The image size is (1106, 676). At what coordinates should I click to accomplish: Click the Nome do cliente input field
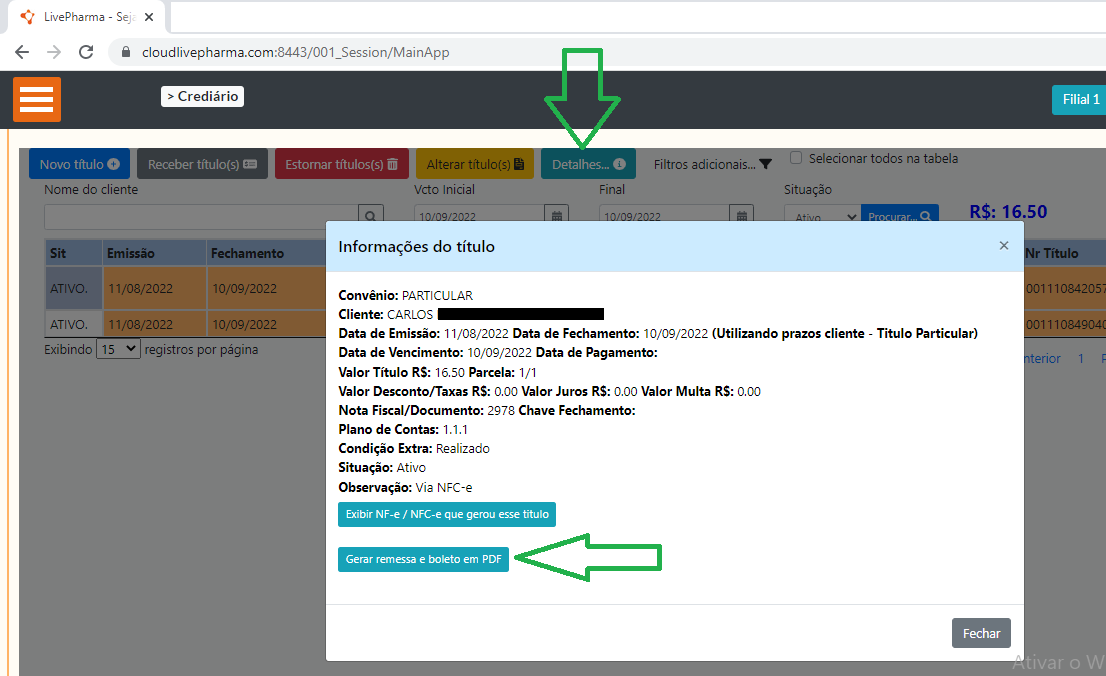pos(200,216)
